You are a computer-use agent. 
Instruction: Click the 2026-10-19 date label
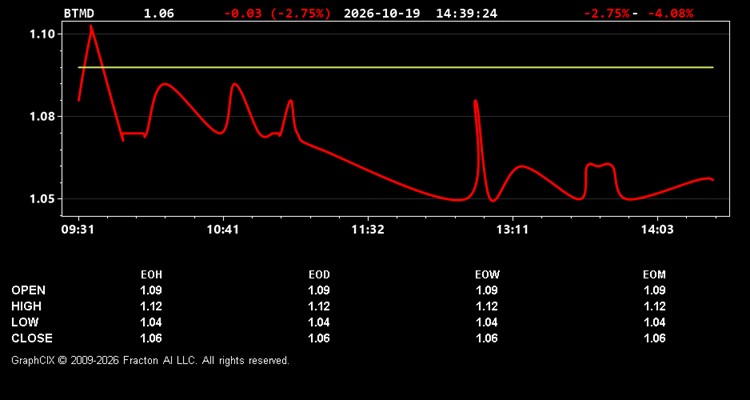(x=382, y=13)
